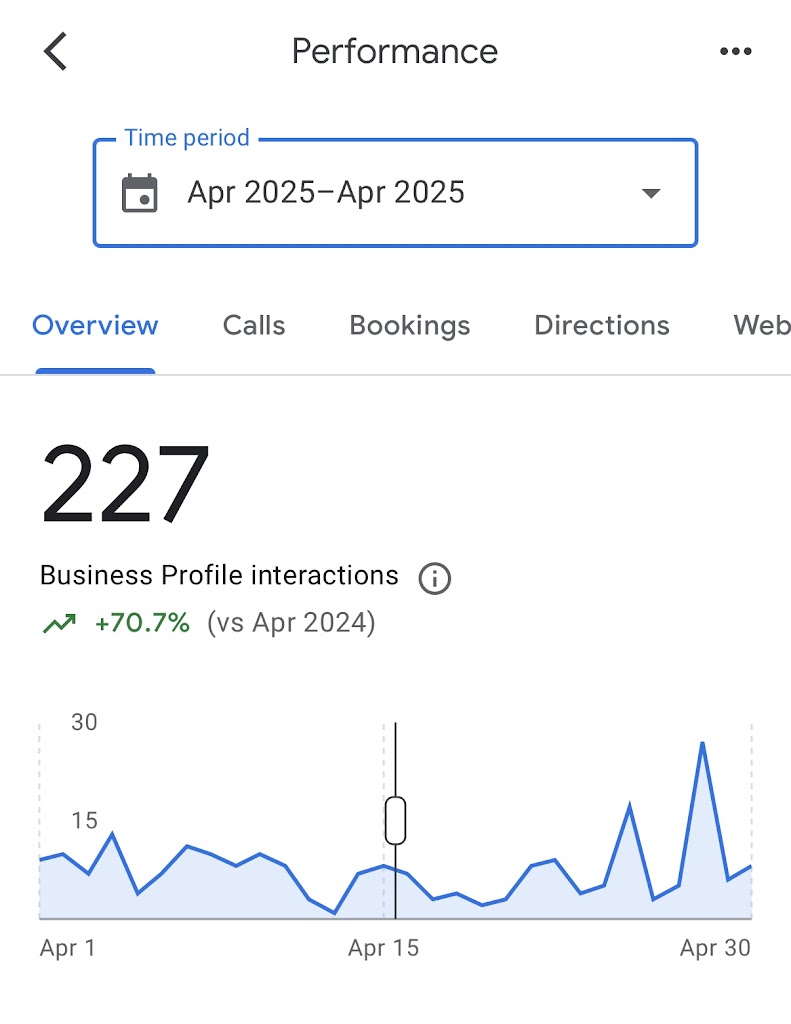Click the (vs Apr 2024) comparison text
The width and height of the screenshot is (791, 1024).
tap(291, 623)
